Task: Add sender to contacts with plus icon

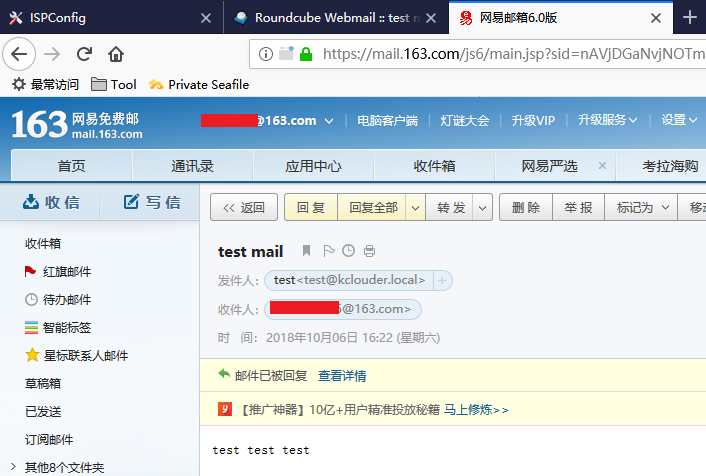Action: click(x=442, y=281)
